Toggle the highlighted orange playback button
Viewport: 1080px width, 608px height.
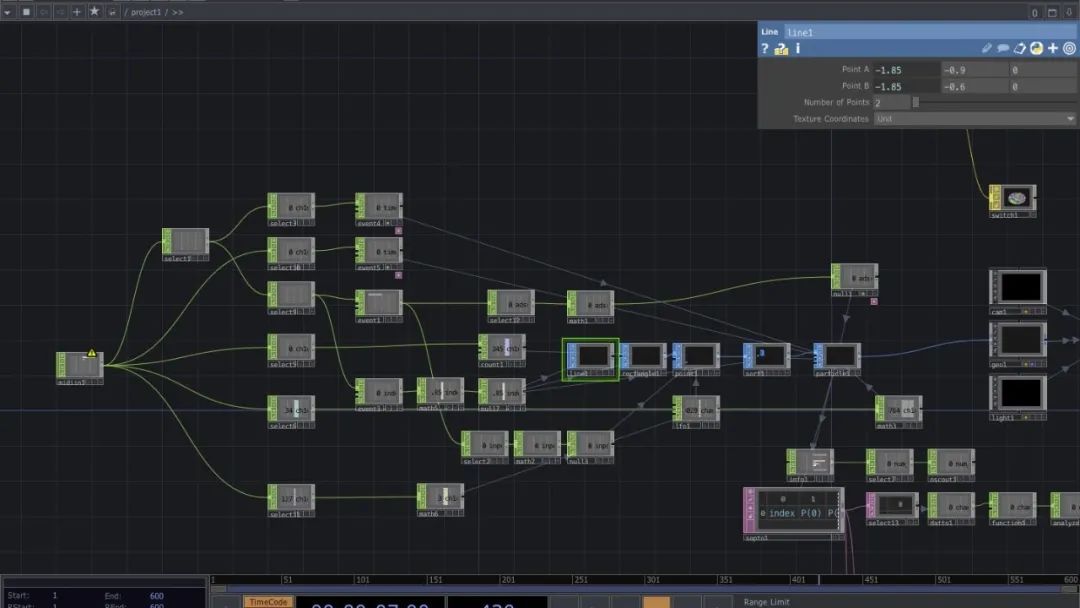coord(656,602)
